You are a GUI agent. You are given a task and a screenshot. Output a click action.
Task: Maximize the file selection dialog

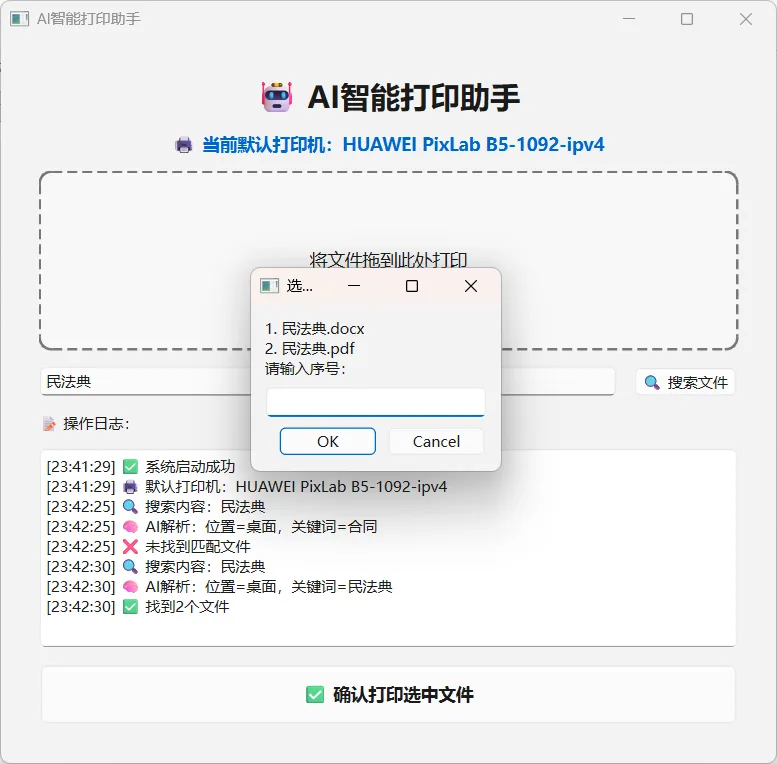click(412, 286)
